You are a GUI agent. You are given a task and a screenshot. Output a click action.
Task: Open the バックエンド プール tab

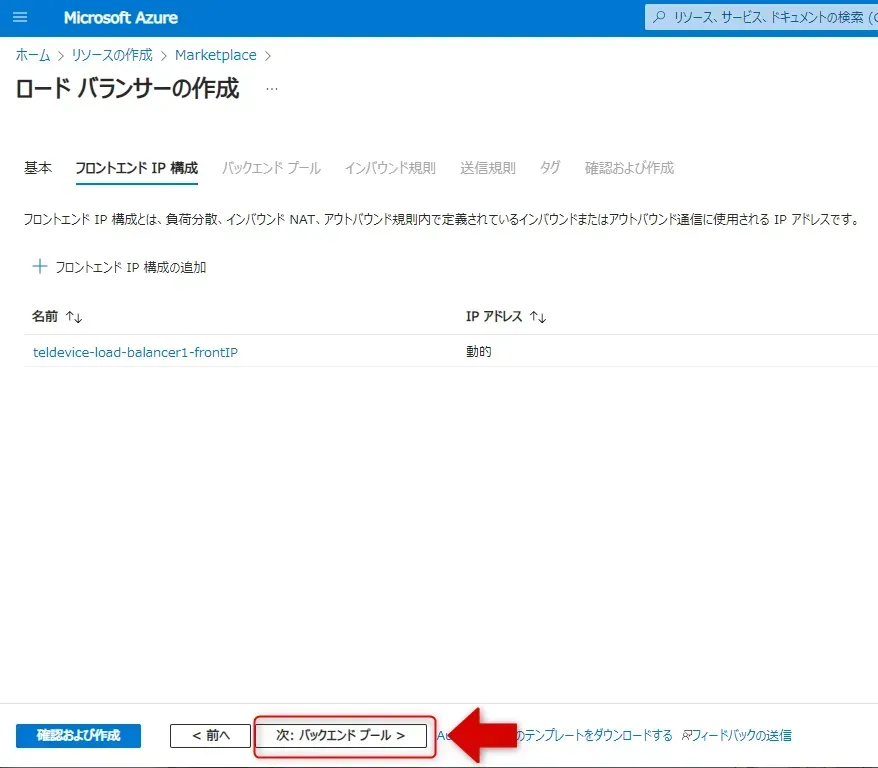coord(271,168)
